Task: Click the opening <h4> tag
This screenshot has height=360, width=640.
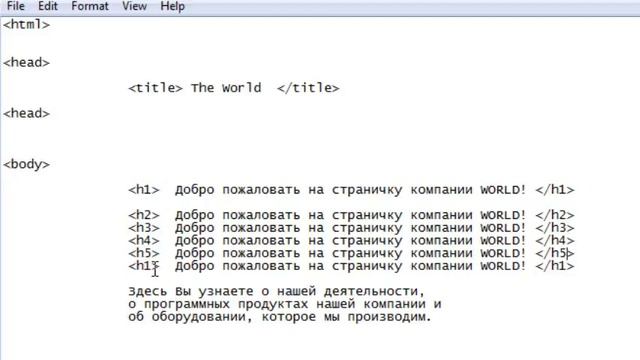Action: pos(144,240)
